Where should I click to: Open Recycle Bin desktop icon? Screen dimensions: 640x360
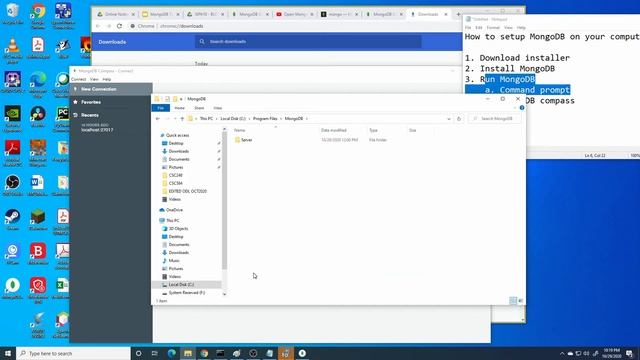(13, 14)
